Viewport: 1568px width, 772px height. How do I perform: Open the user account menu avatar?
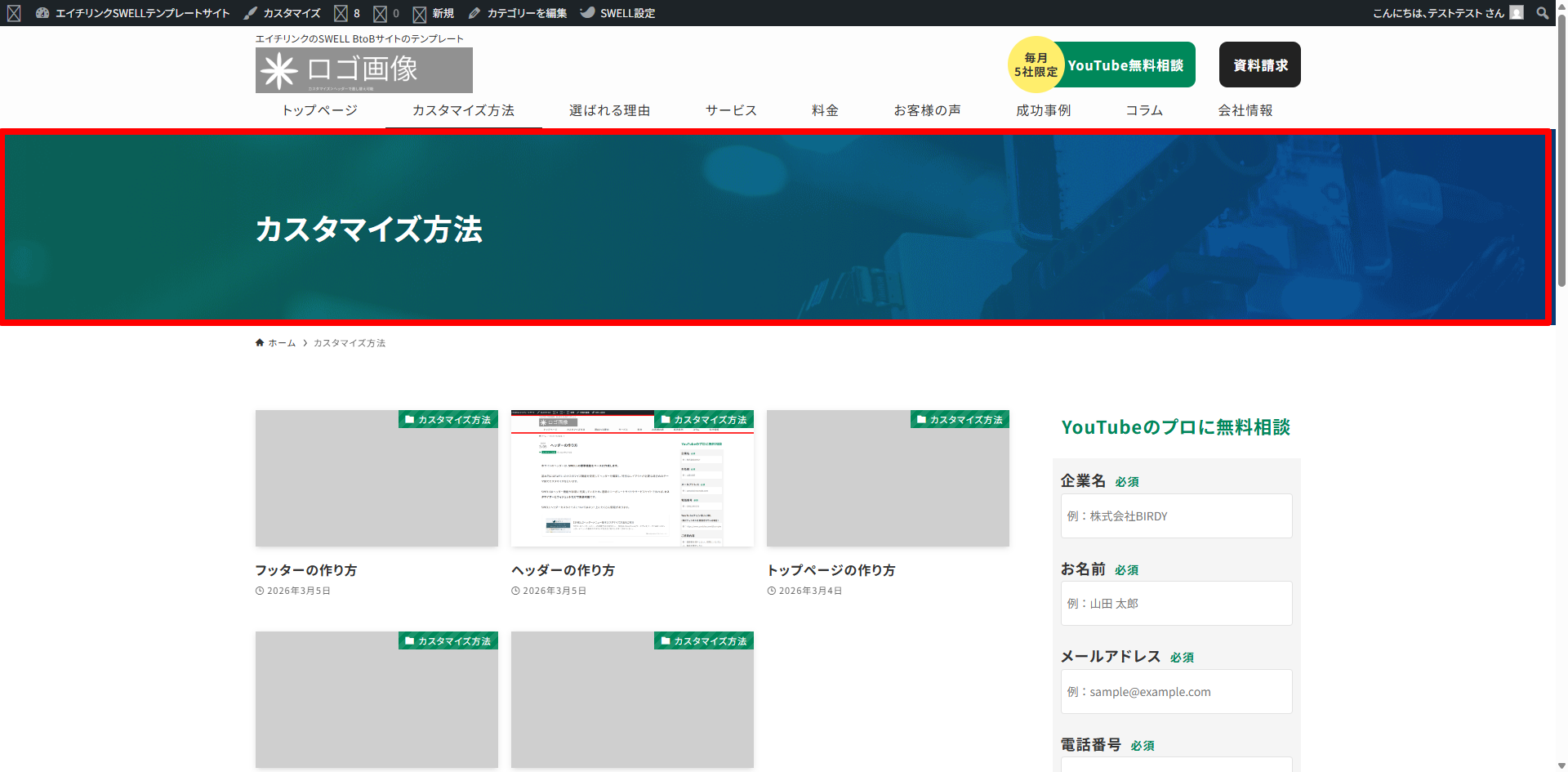(x=1517, y=13)
